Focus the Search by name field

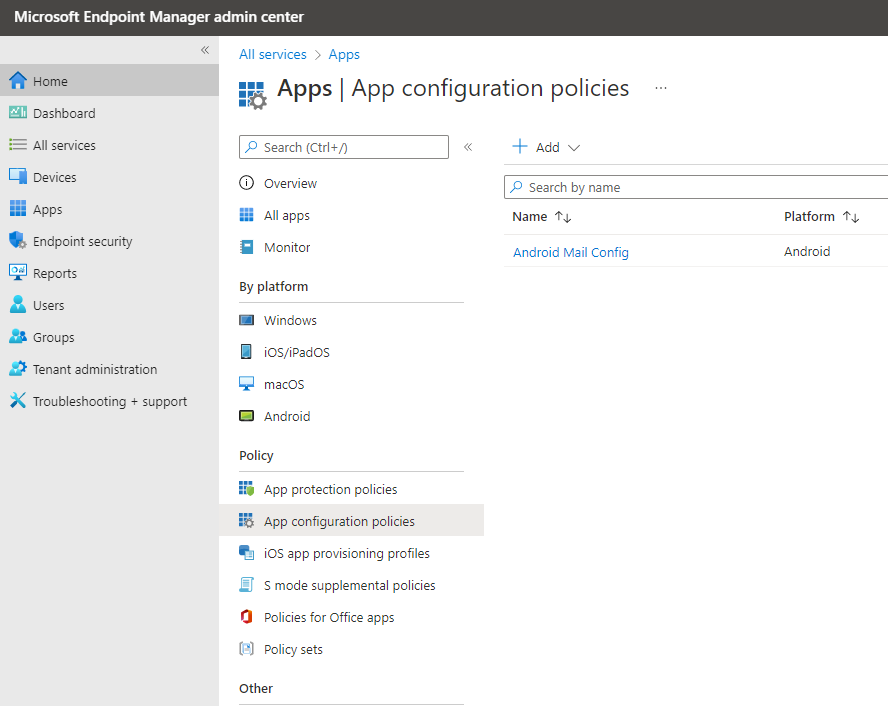(696, 187)
